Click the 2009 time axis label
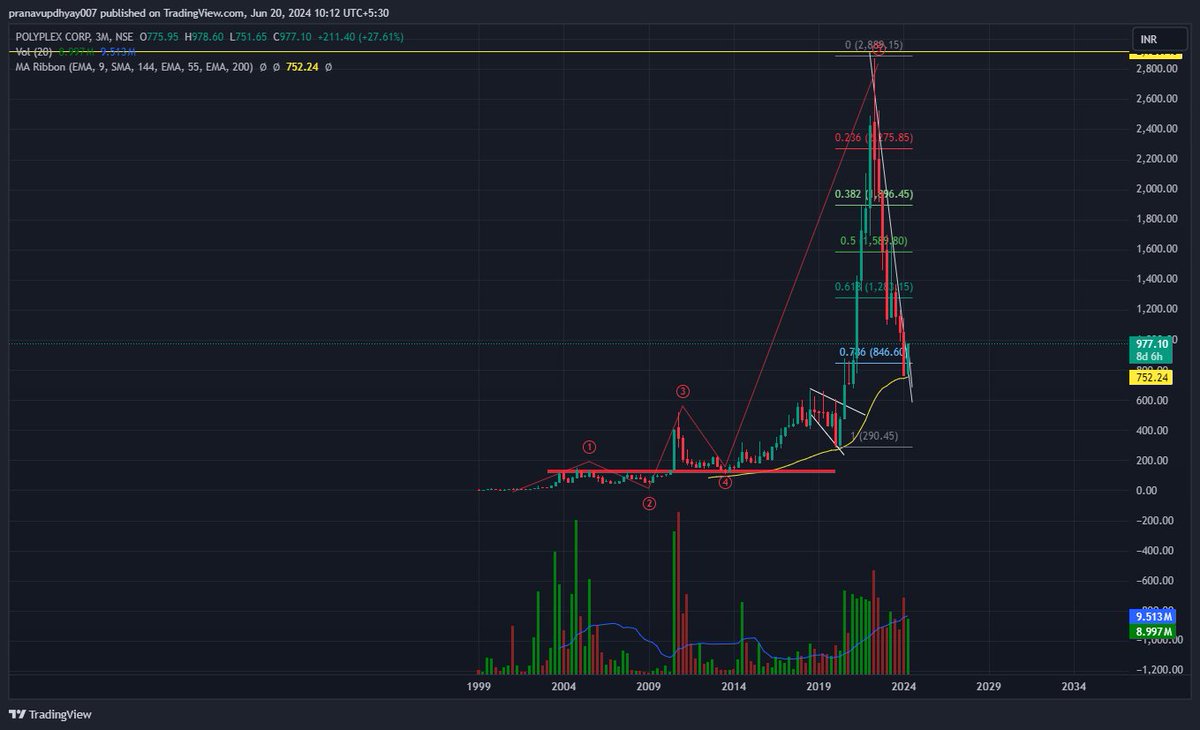 pos(649,687)
